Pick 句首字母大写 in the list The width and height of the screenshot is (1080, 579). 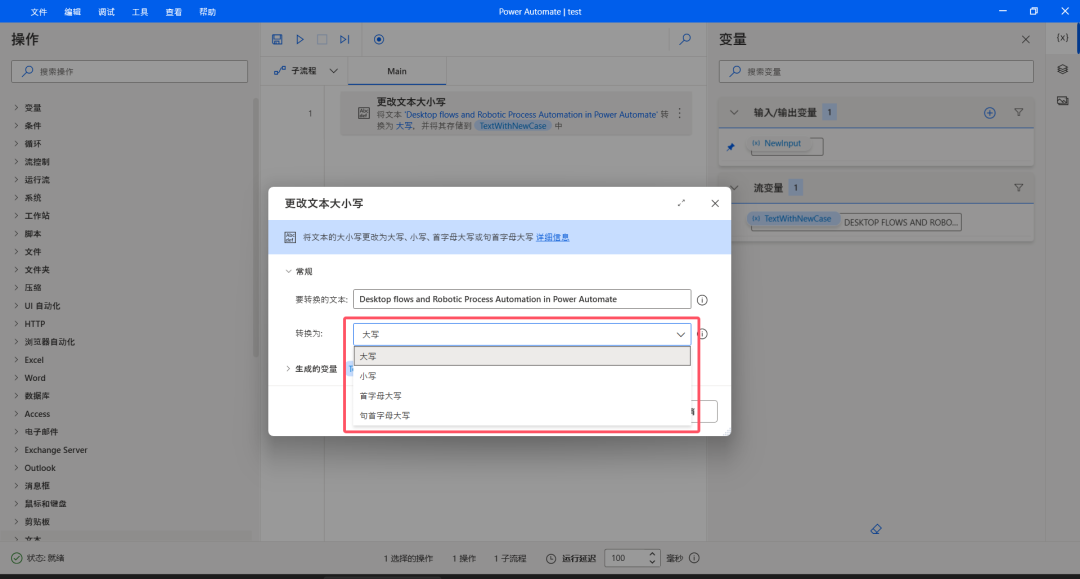(x=385, y=415)
